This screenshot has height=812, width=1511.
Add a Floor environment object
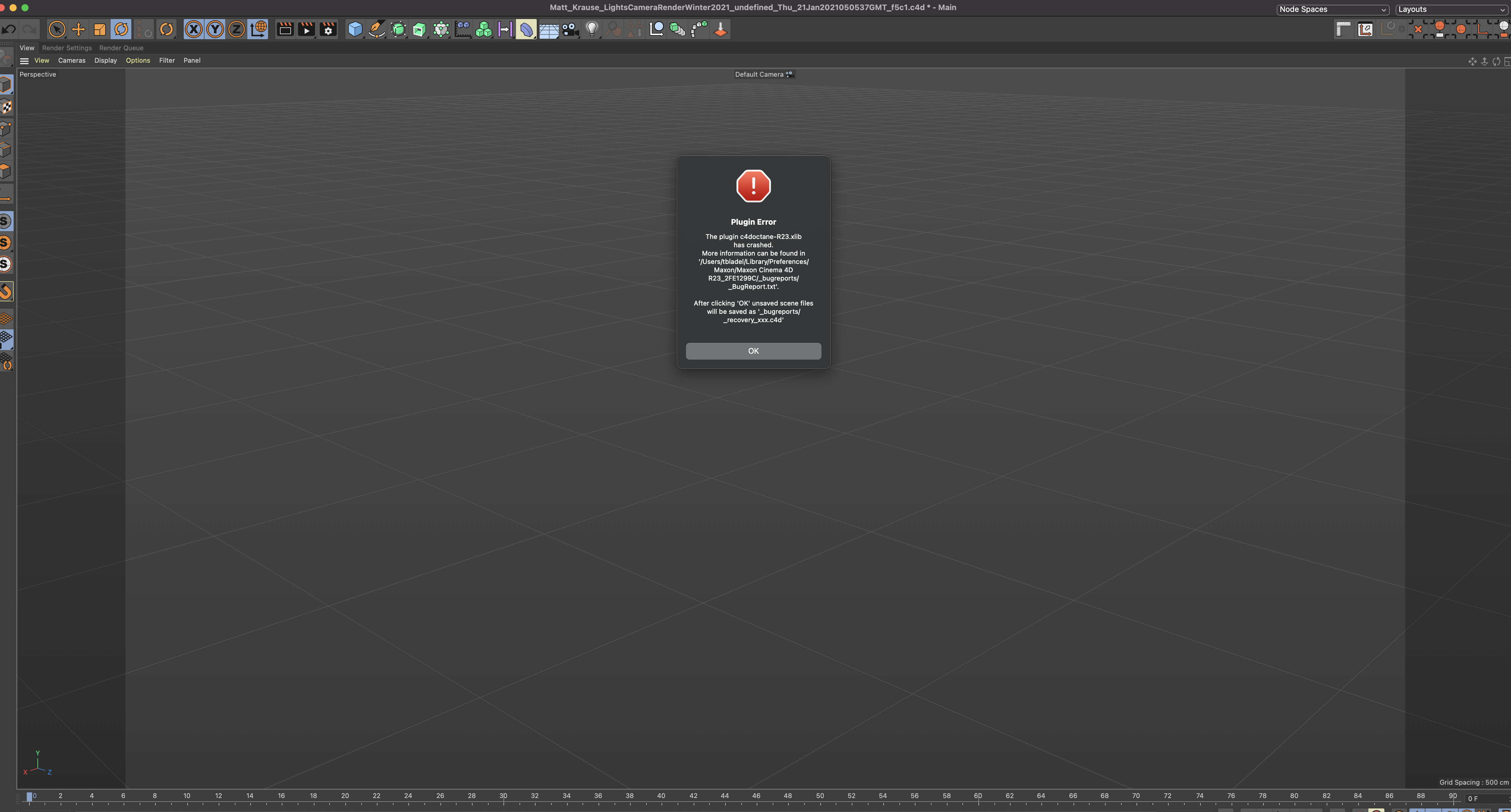tap(548, 29)
